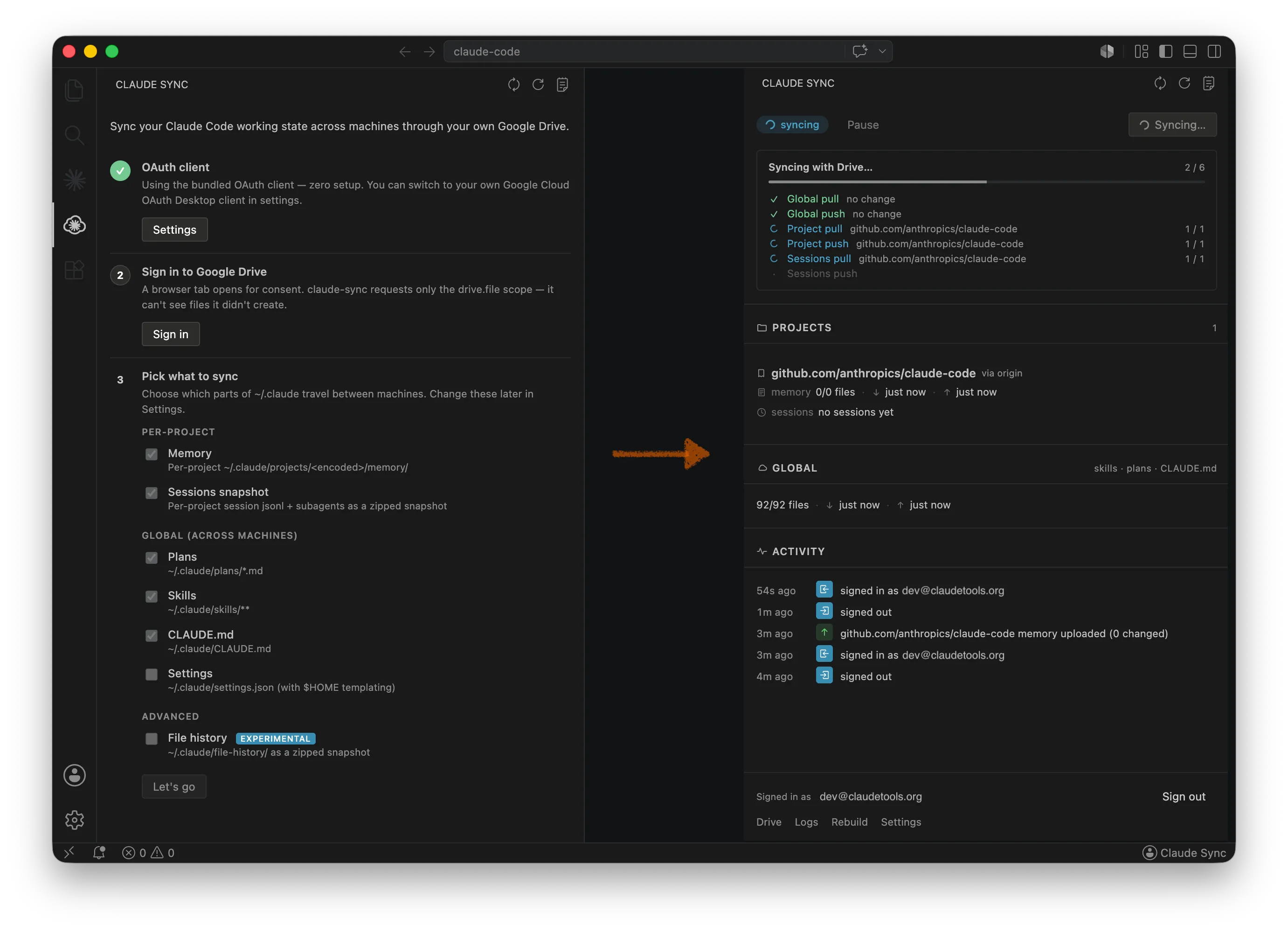This screenshot has width=1288, height=932.
Task: Click the blue syncing status pill
Action: pyautogui.click(x=792, y=125)
